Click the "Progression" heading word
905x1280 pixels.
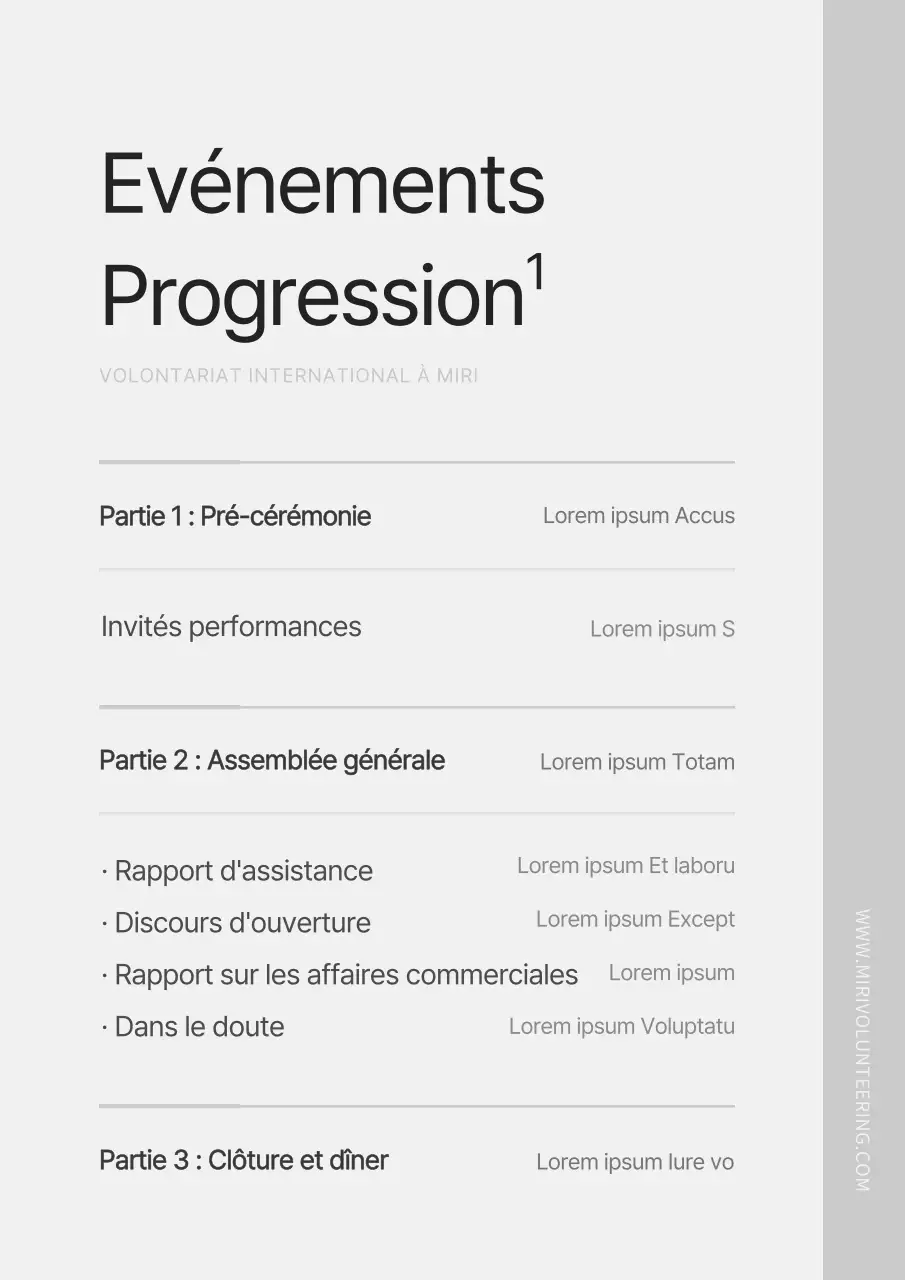[x=312, y=296]
